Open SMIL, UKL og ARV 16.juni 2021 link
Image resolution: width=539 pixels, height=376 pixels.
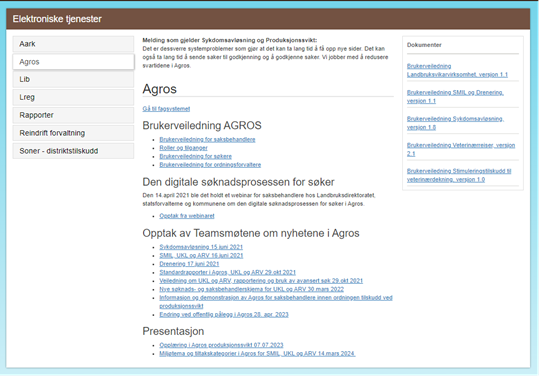tap(201, 255)
